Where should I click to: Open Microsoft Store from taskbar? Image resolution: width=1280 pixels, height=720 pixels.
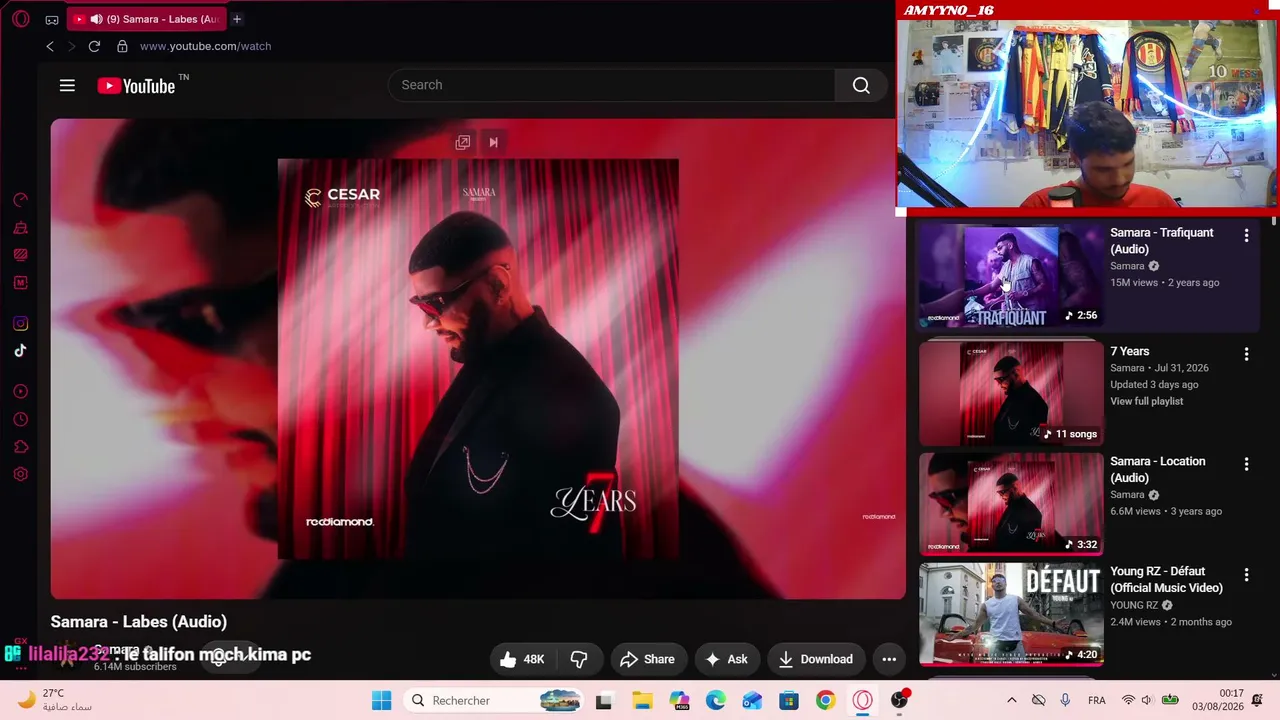pyautogui.click(x=789, y=700)
